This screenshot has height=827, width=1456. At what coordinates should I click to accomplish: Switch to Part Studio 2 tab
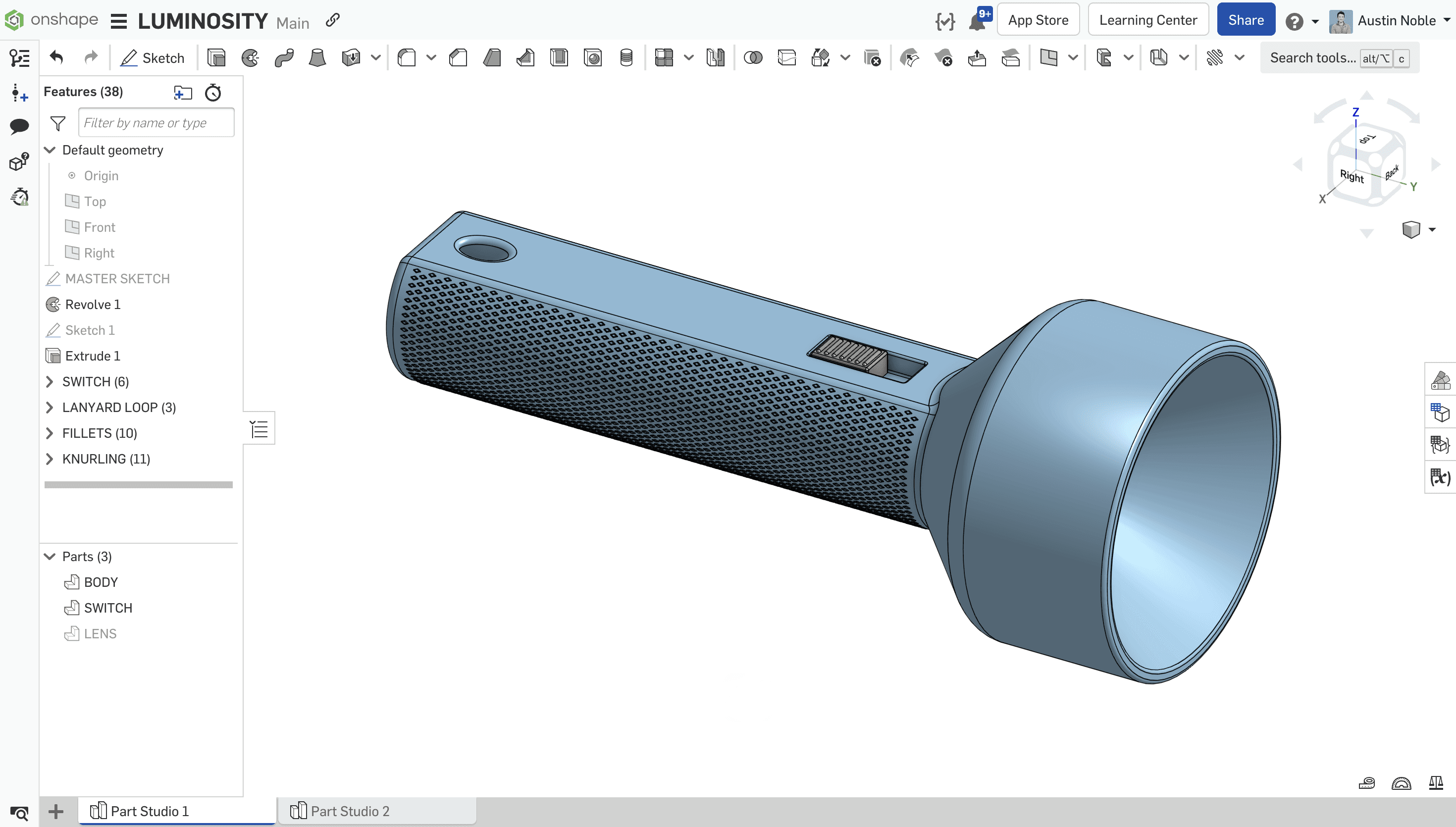(350, 811)
